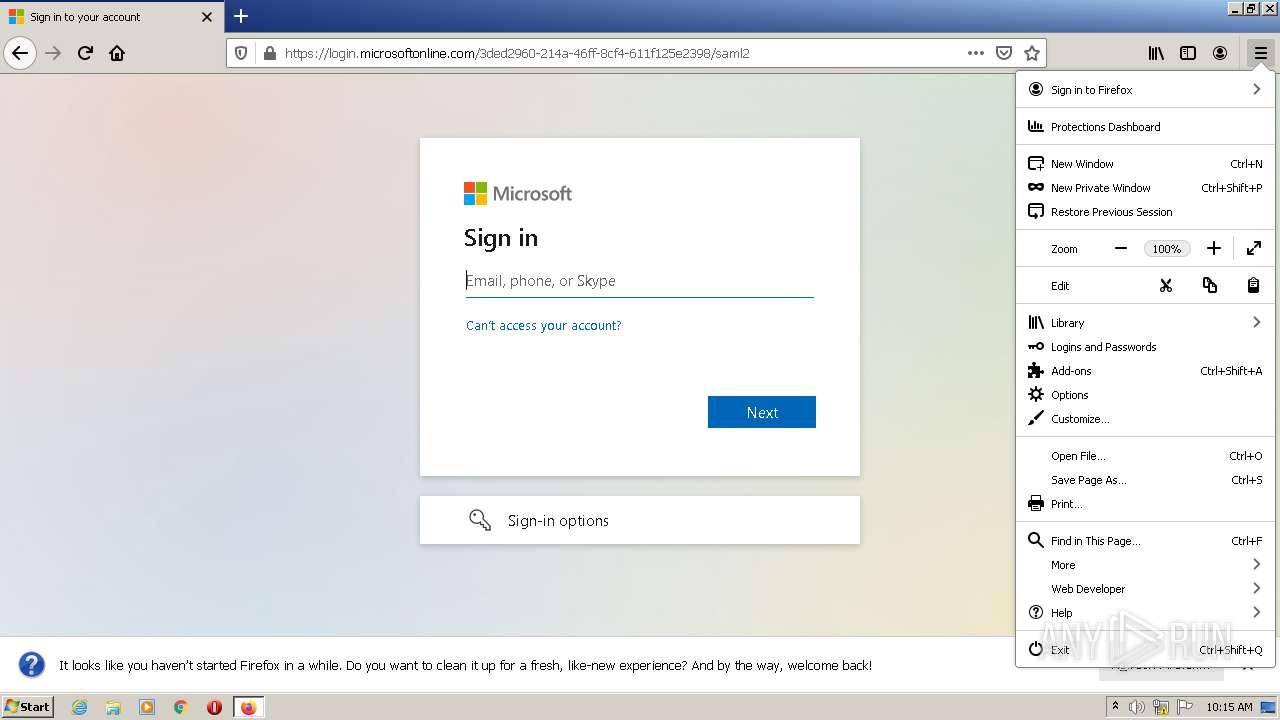Copy using the Edit row copy icon
Viewport: 1280px width, 720px height.
[x=1209, y=285]
